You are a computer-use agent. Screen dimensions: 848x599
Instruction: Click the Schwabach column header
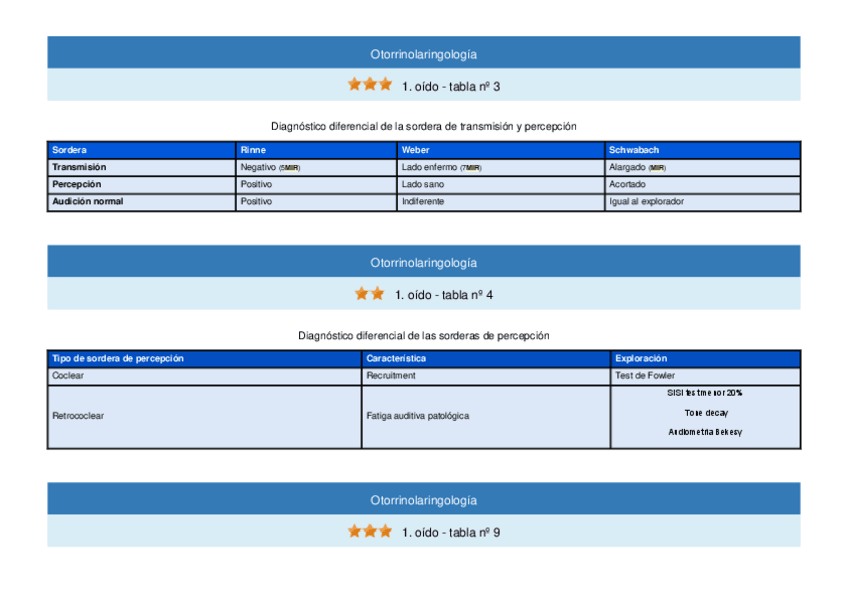[634, 150]
